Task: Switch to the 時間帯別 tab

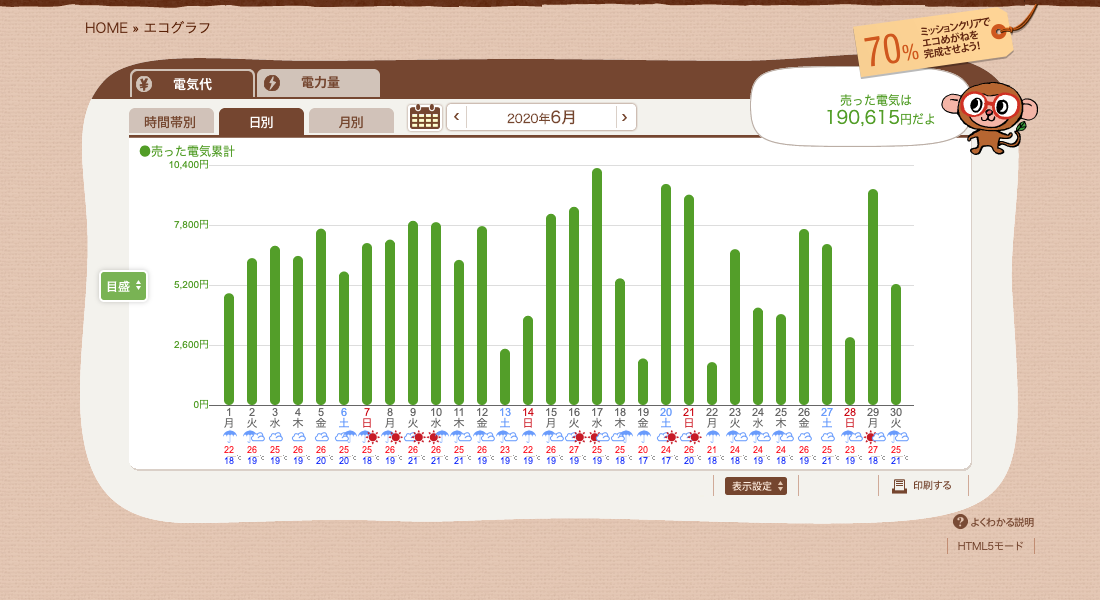Action: [x=170, y=122]
